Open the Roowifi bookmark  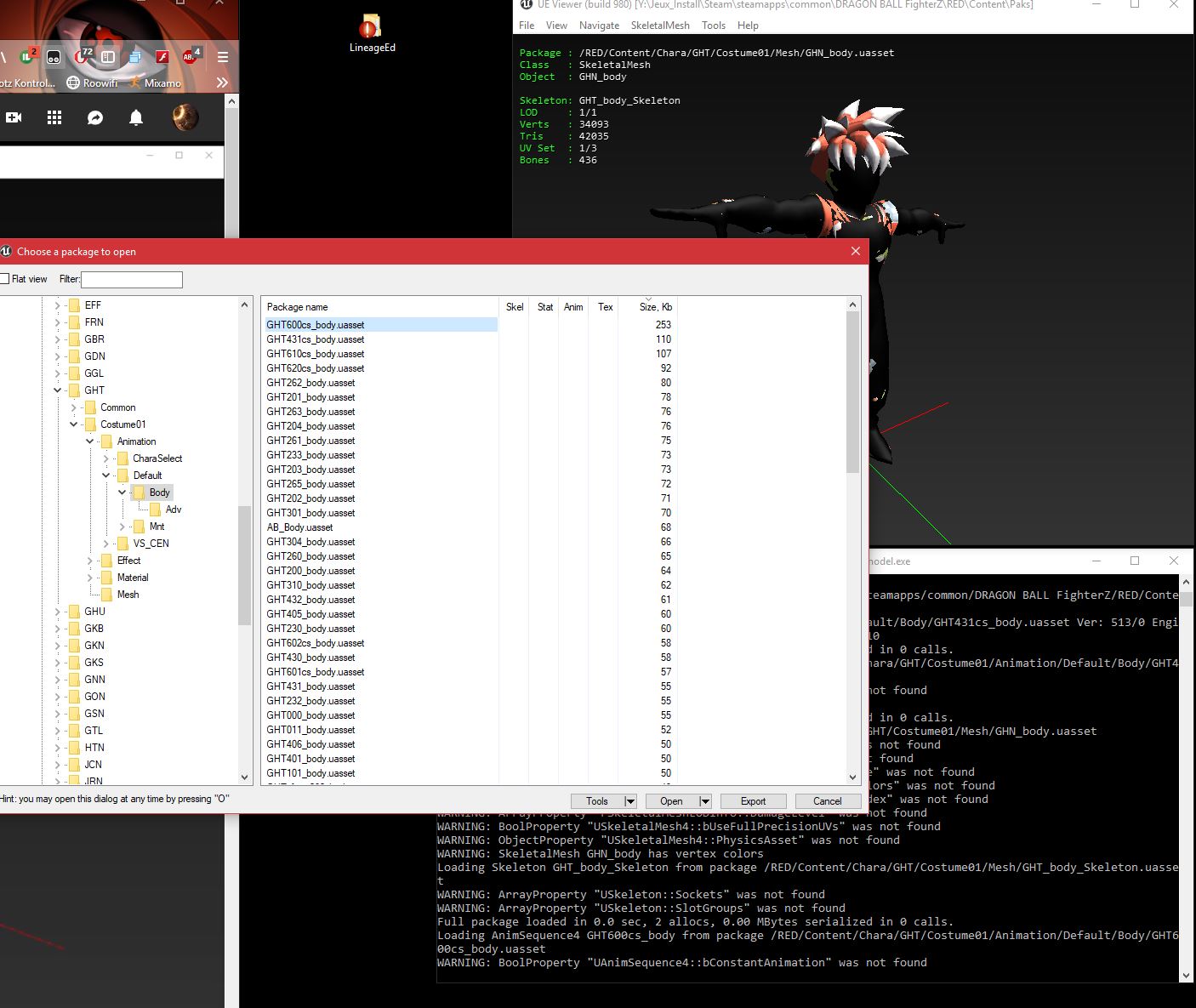pos(92,83)
